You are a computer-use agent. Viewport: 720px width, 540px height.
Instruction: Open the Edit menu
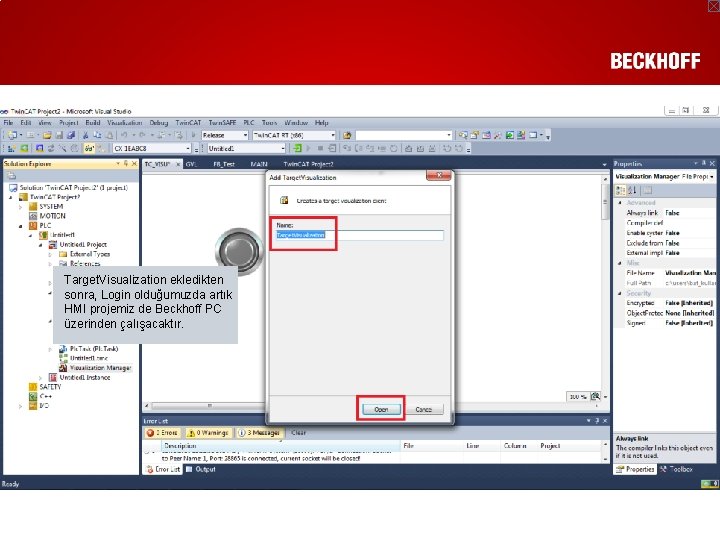pyautogui.click(x=26, y=123)
